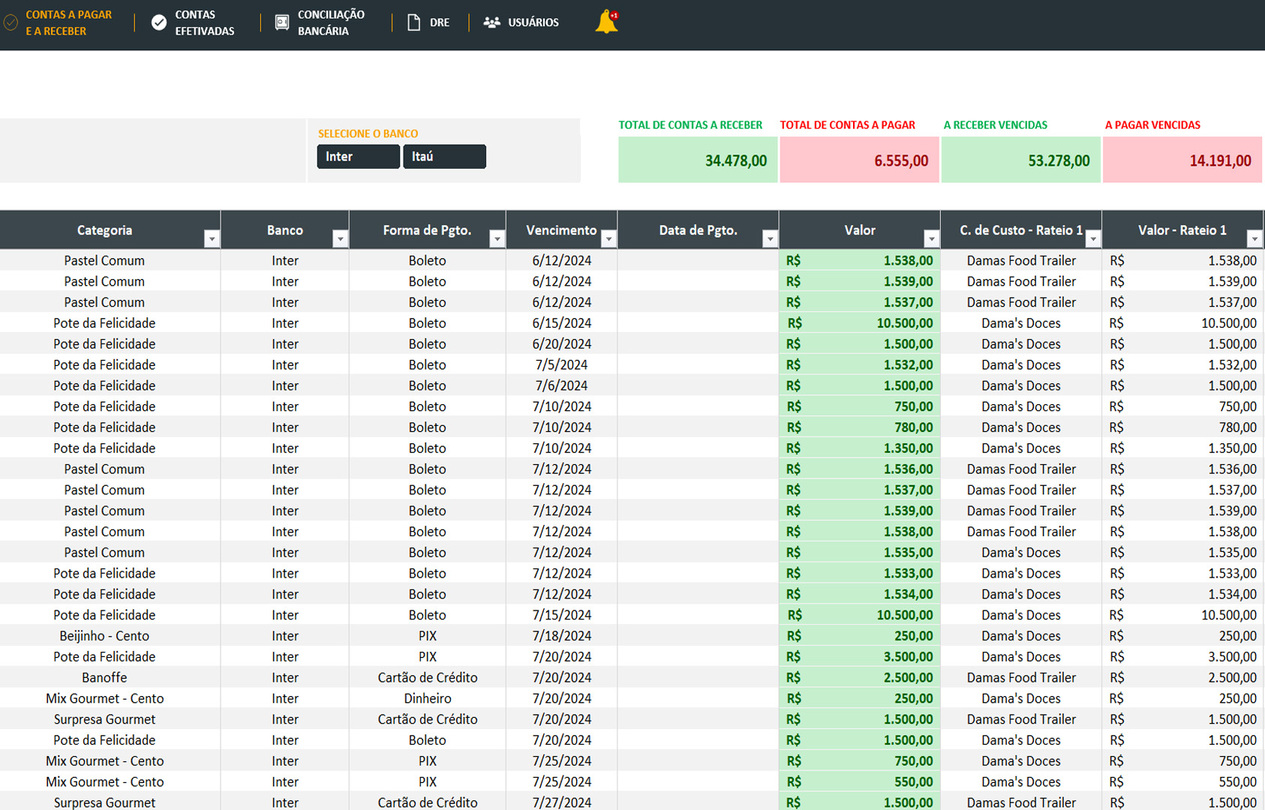The width and height of the screenshot is (1265, 810).
Task: Switch to the DRE tab
Action: coord(440,22)
